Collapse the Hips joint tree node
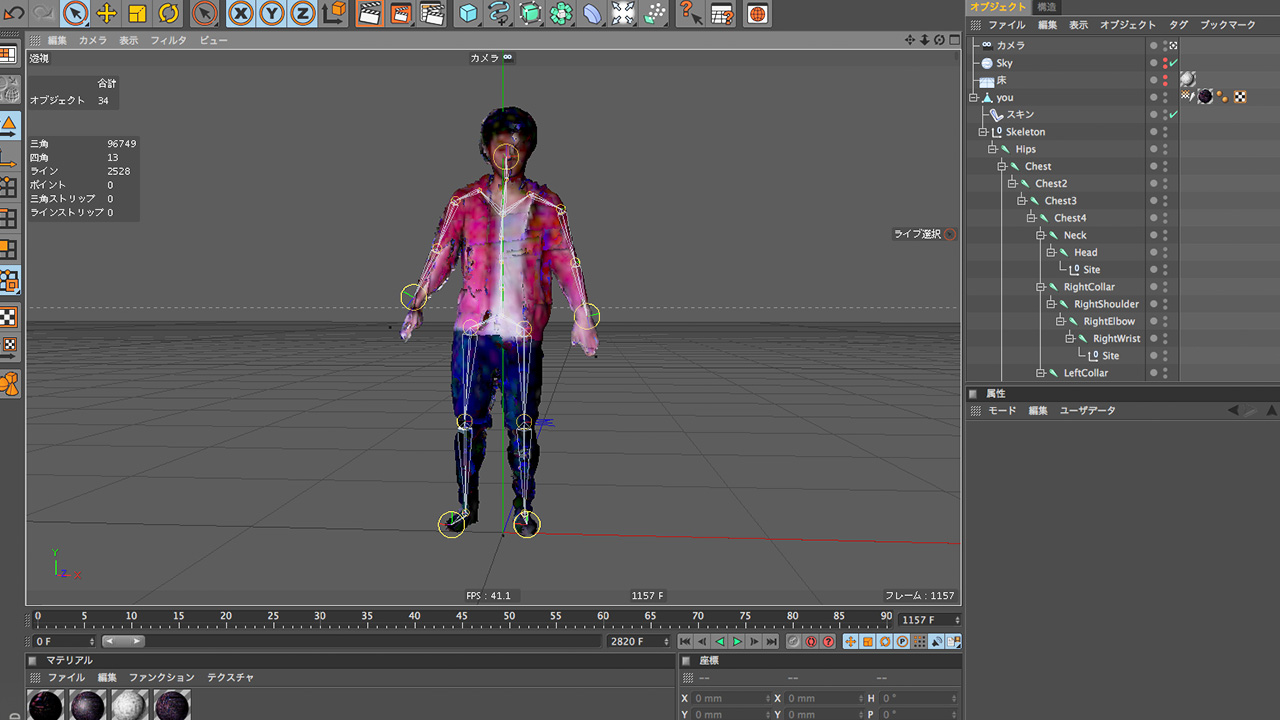 (x=993, y=149)
